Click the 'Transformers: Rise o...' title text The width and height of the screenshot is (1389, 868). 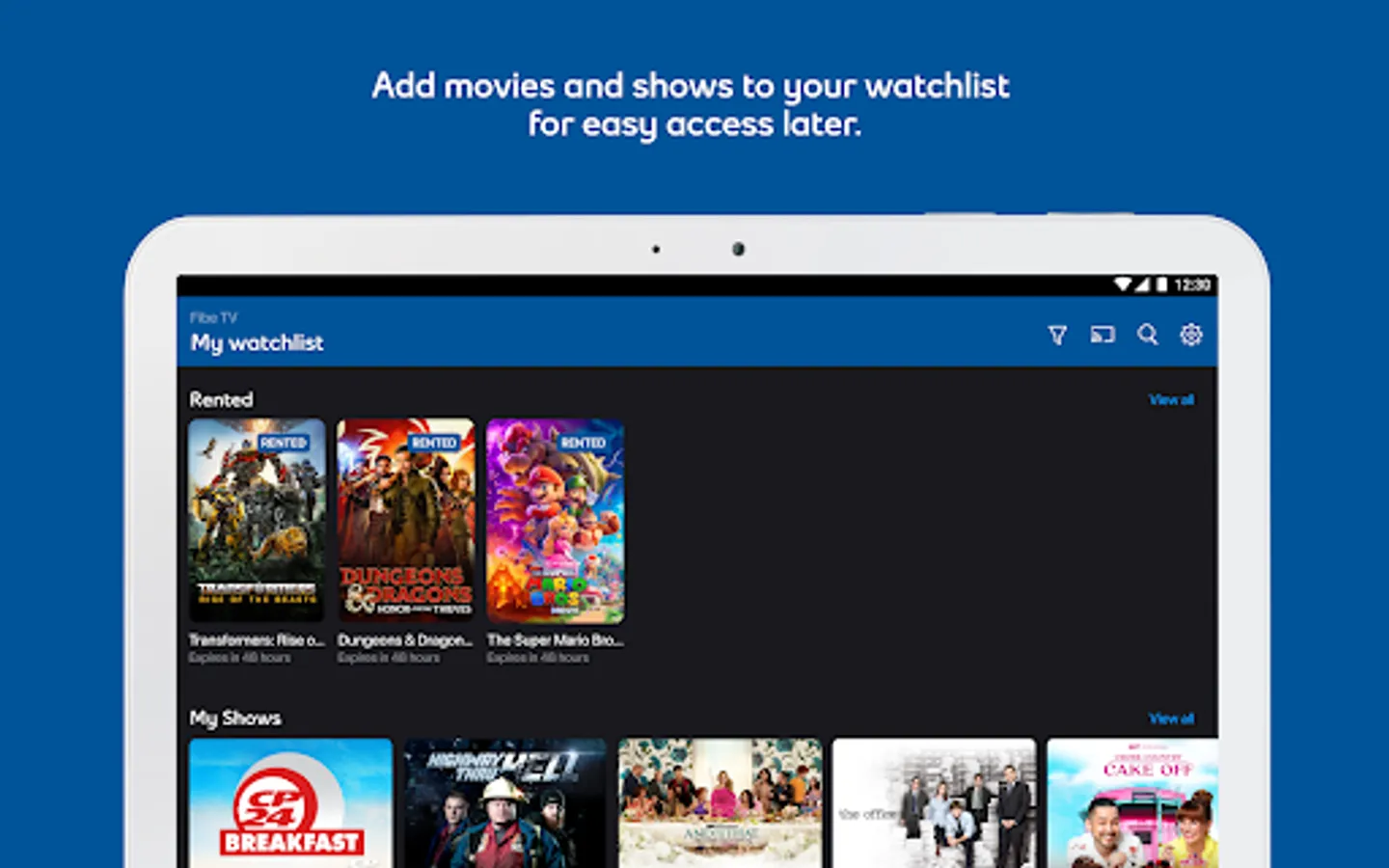pyautogui.click(x=257, y=640)
